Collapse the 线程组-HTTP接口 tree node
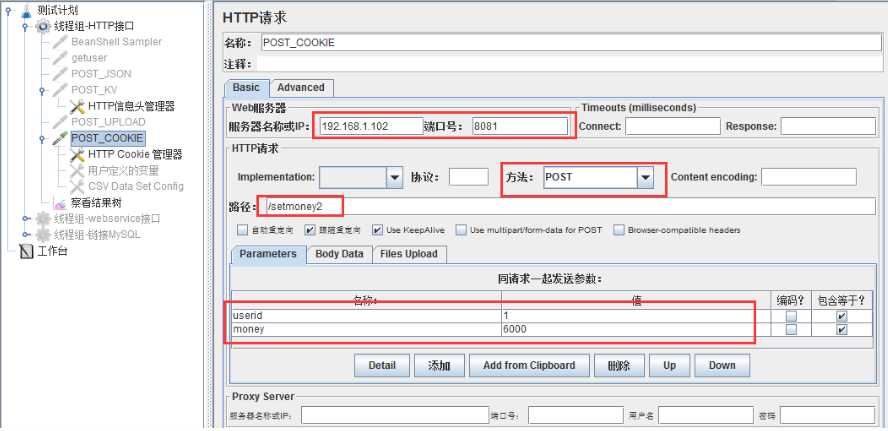 [25, 26]
